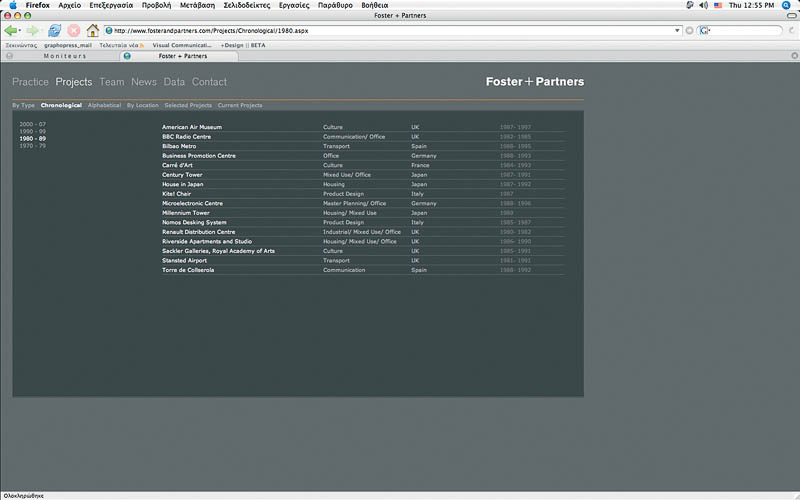
Task: Open the Contact section
Action: pyautogui.click(x=209, y=82)
